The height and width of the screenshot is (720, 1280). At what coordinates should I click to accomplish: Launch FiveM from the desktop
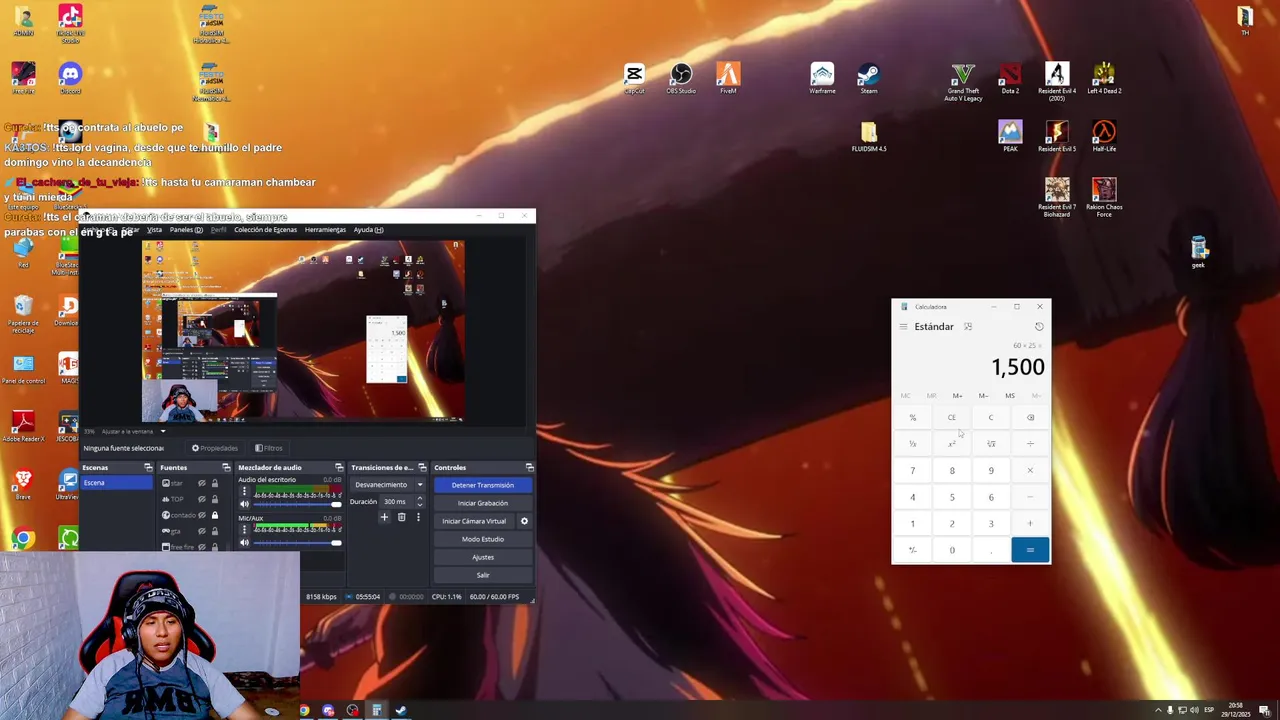click(728, 79)
